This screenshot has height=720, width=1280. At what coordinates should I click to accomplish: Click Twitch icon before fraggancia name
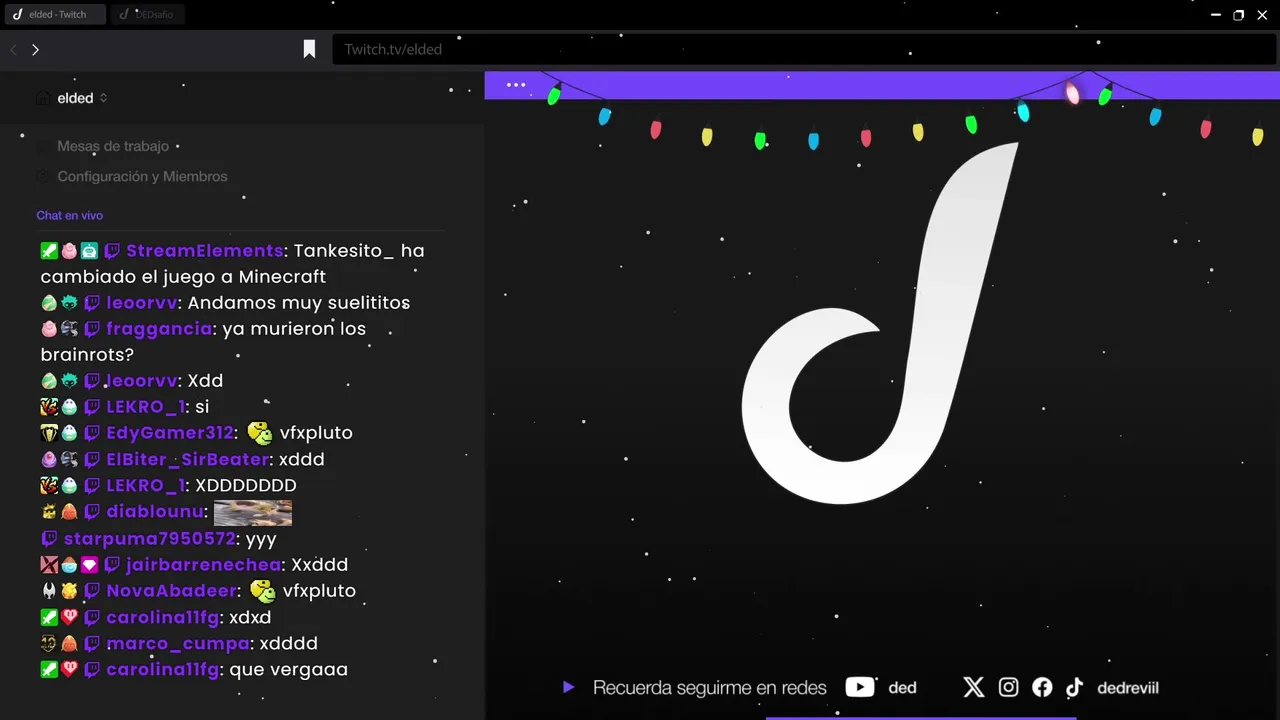(x=92, y=328)
